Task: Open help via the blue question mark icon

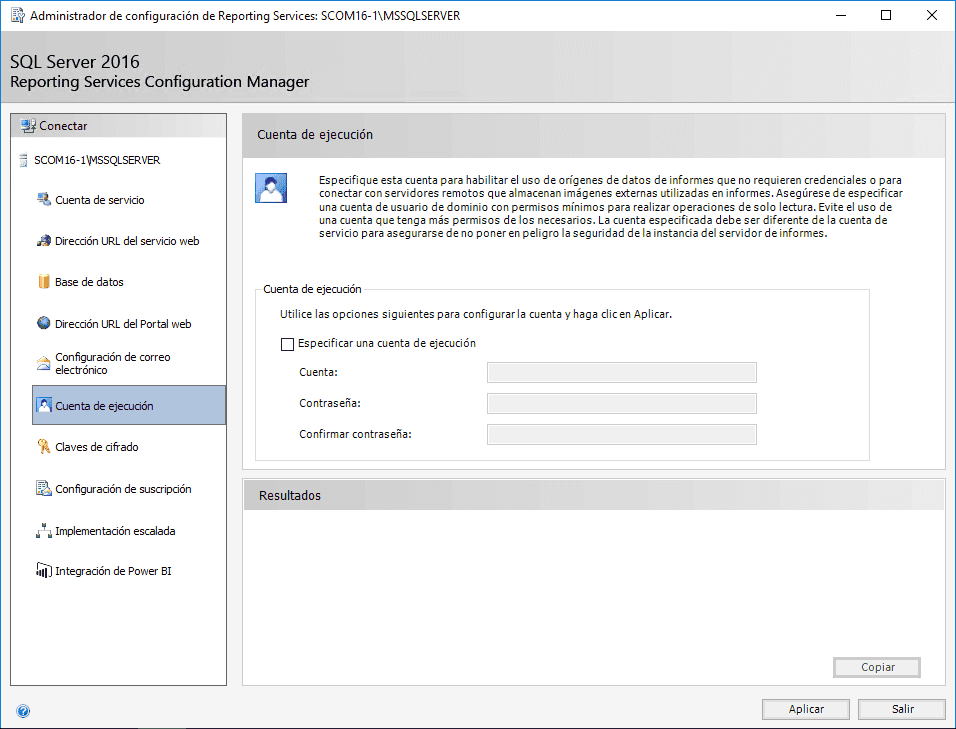Action: [x=23, y=711]
